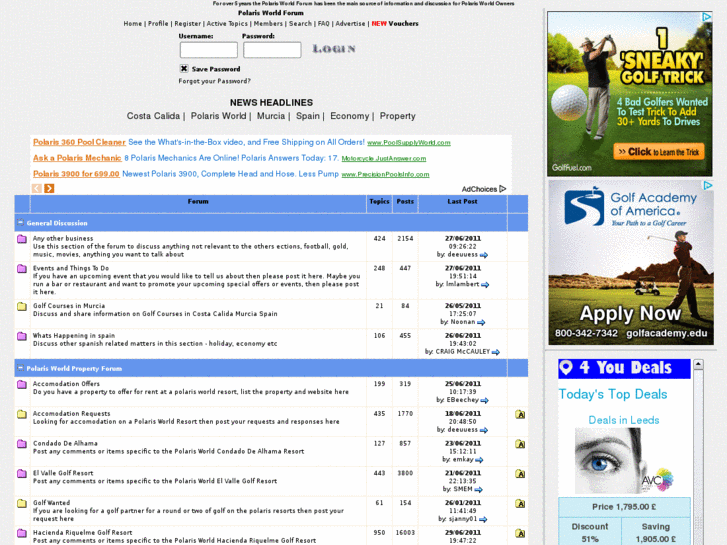Open Hacienda Riquelme Golf Resort forum
Screen dimensions: 727x545
coord(83,532)
